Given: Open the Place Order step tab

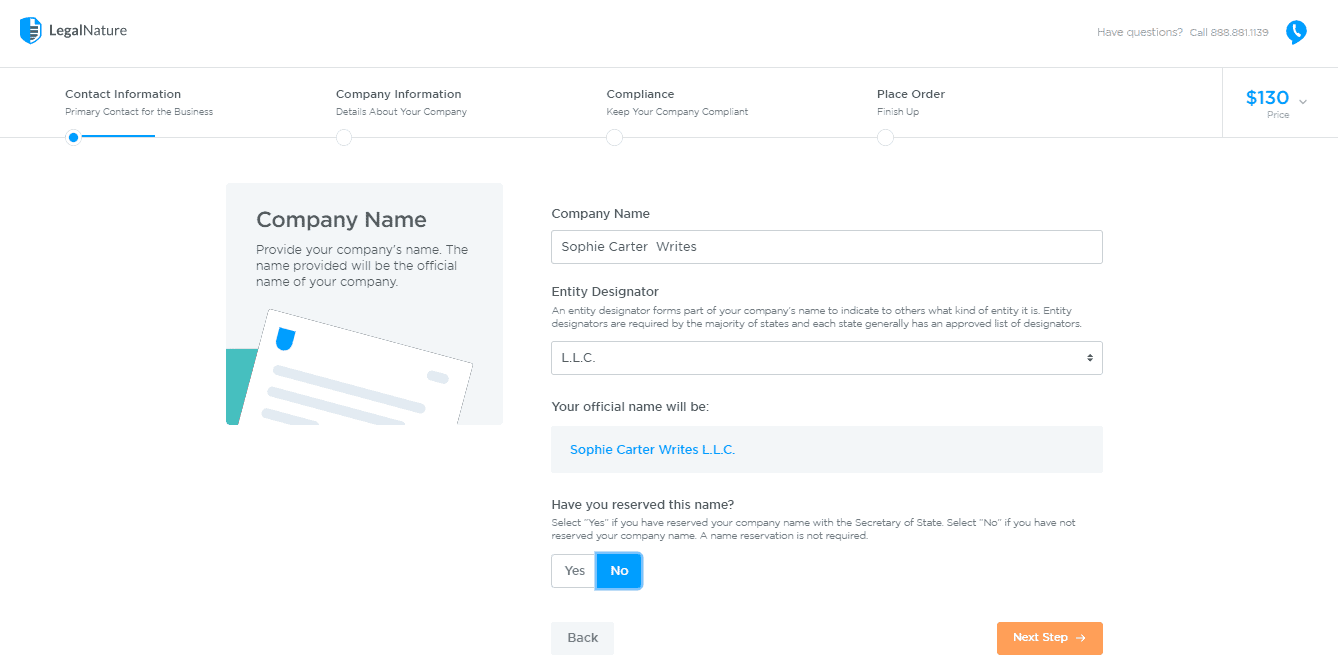Looking at the screenshot, I should coord(911,102).
